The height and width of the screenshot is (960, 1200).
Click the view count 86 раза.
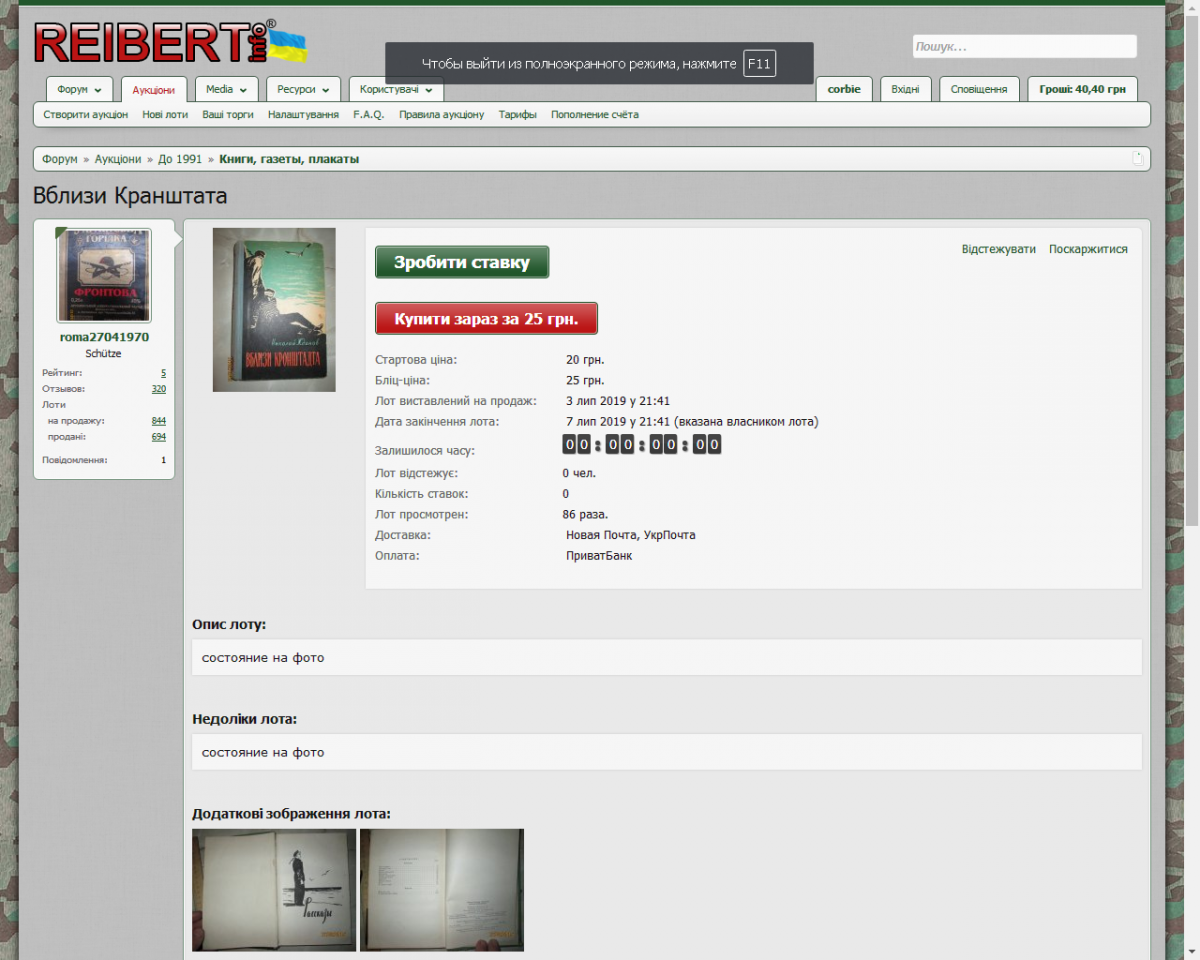click(x=585, y=514)
